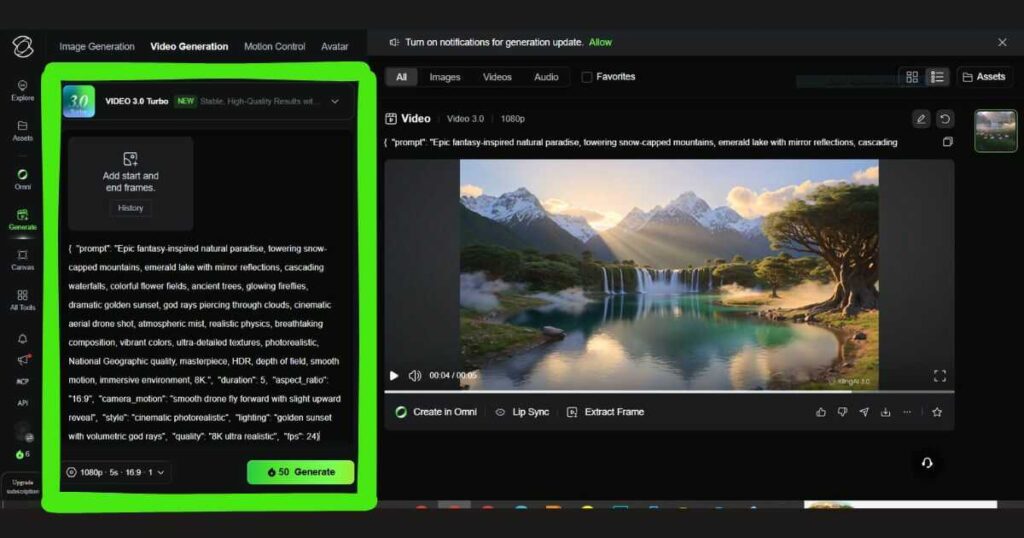Screen dimensions: 1024x538
Task: Switch to grid view layout
Action: tap(912, 77)
